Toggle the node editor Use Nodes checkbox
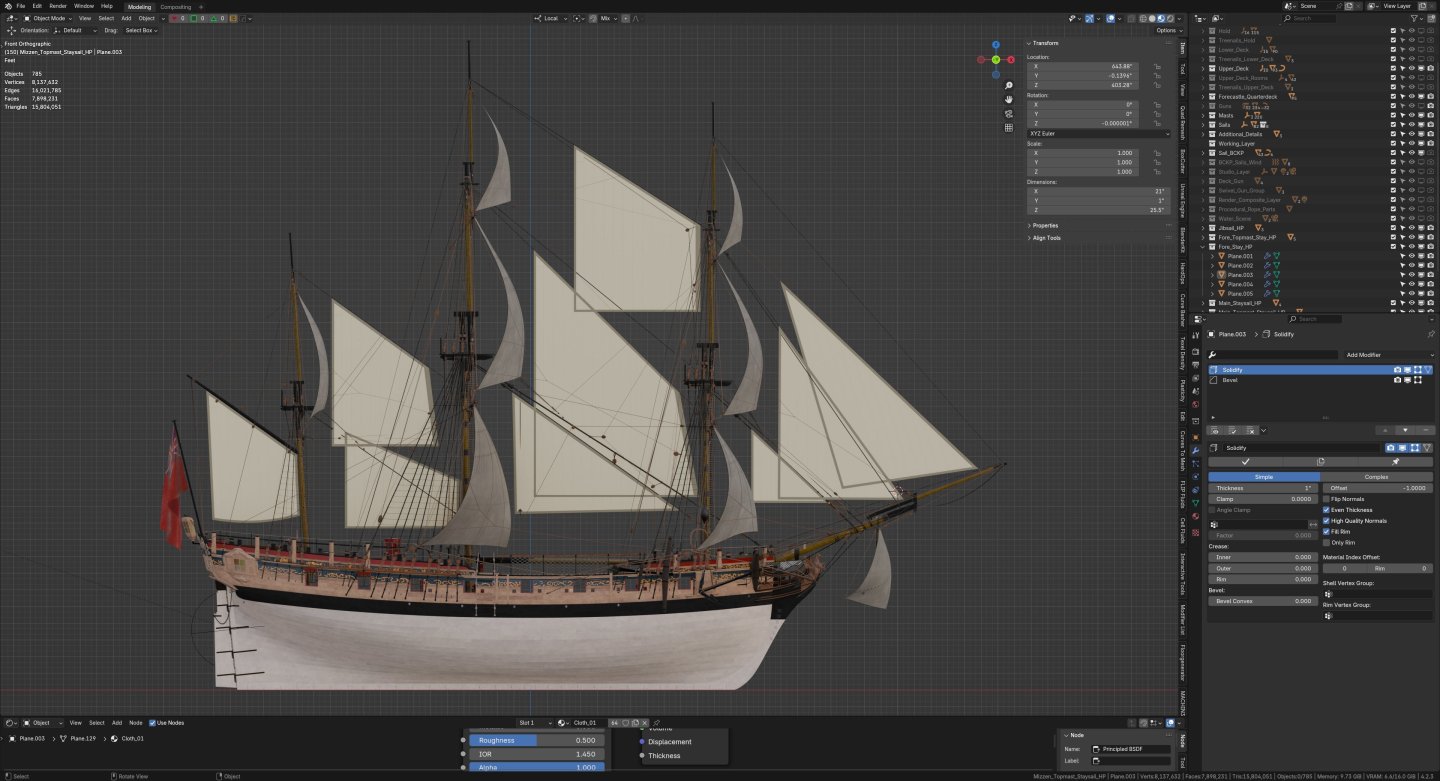 [153, 722]
